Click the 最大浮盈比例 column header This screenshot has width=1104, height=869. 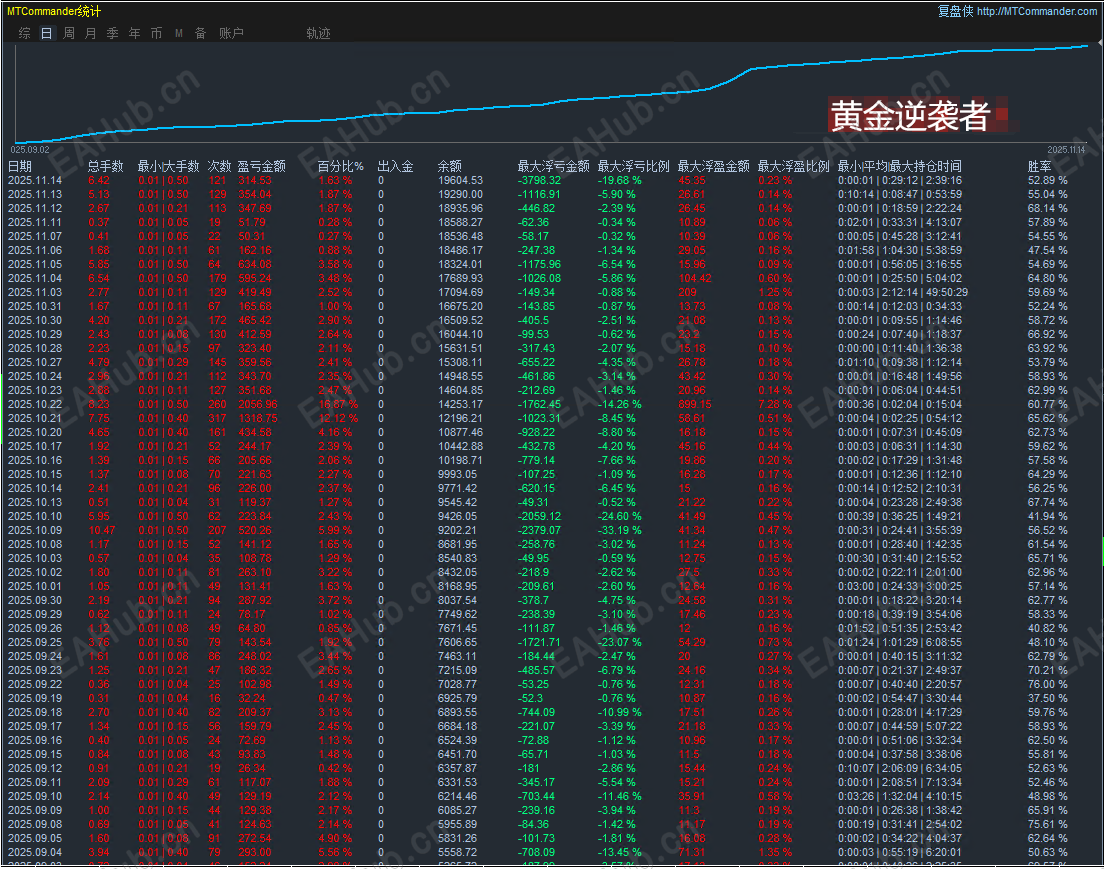pyautogui.click(x=794, y=166)
